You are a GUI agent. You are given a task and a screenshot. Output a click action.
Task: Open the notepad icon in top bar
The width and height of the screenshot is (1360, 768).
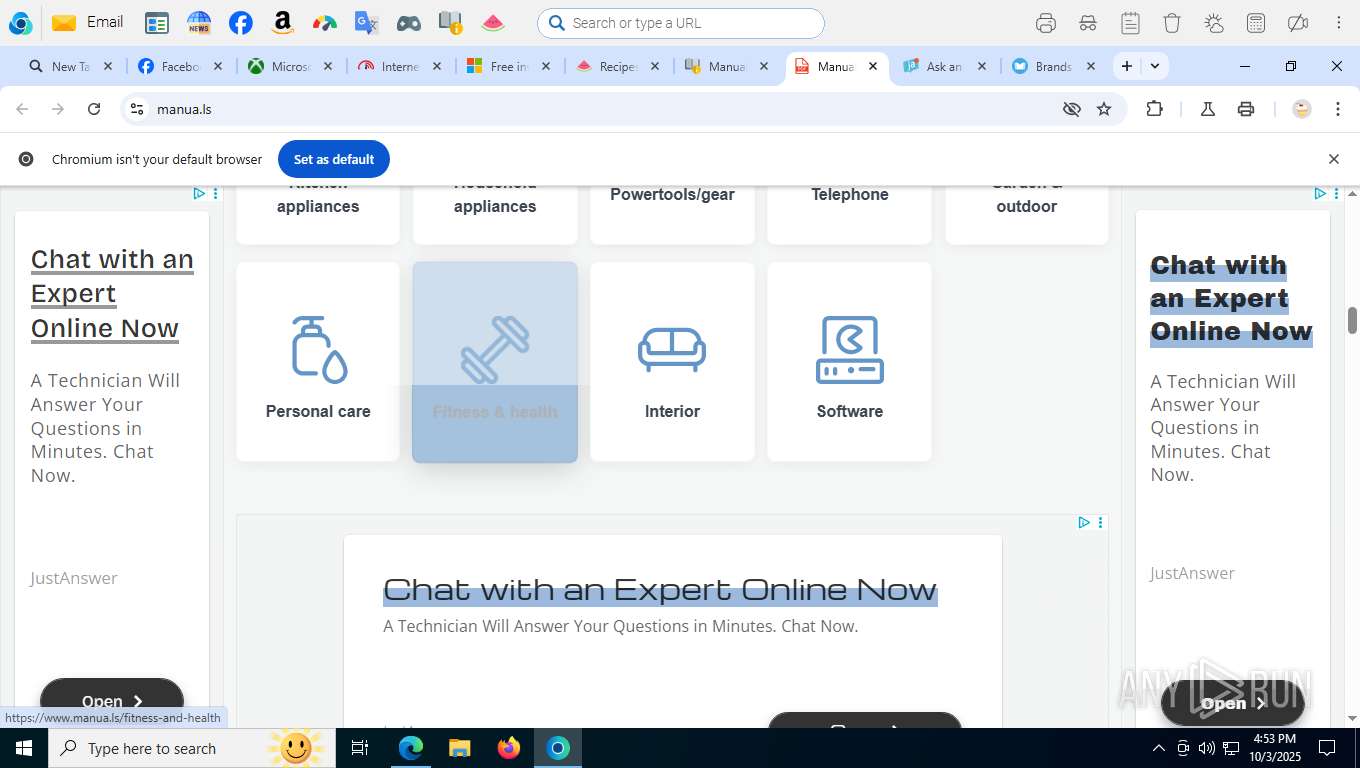pyautogui.click(x=1130, y=23)
